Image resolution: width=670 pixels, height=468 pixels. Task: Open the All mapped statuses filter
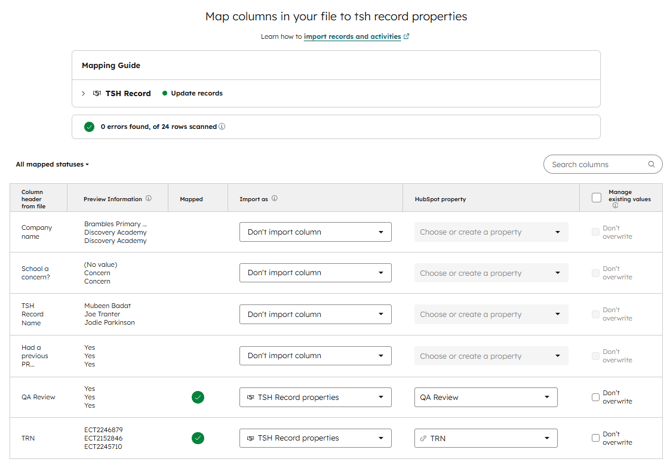pos(52,164)
